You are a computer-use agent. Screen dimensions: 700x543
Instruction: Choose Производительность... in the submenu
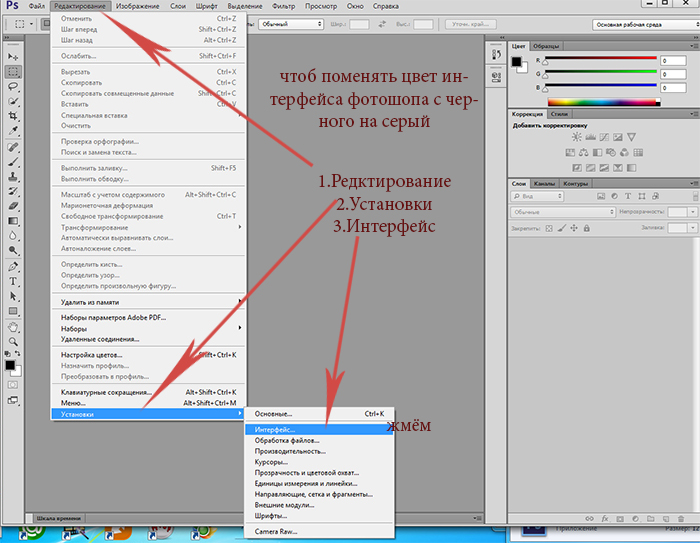click(x=319, y=451)
